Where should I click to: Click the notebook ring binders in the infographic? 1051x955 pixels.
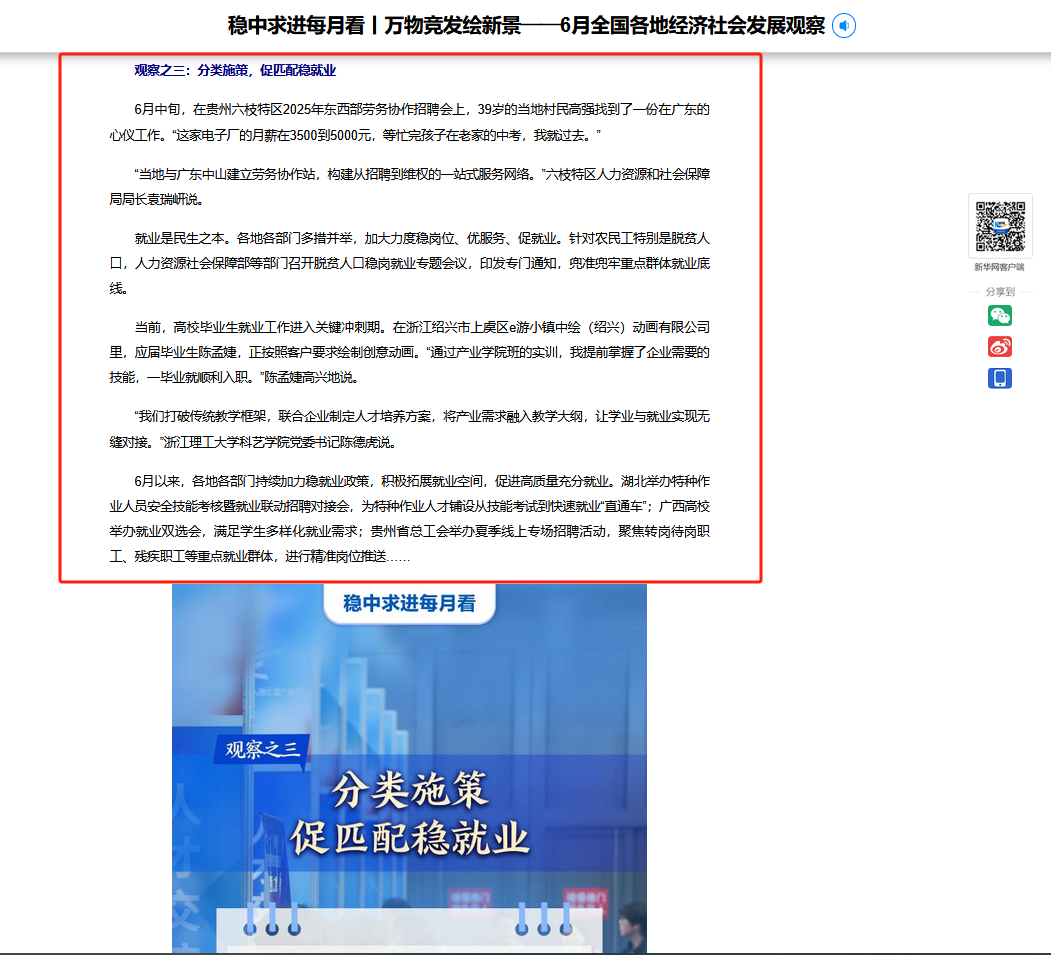271,920
